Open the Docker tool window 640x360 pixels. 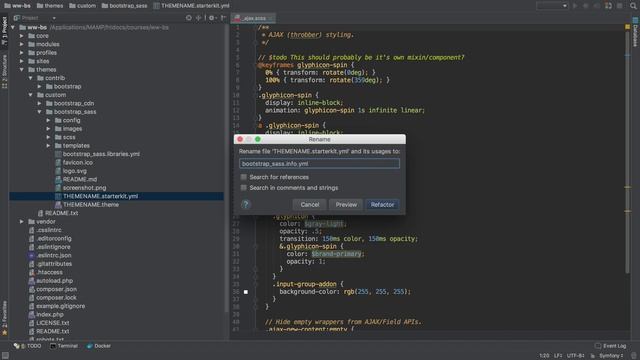click(x=99, y=346)
